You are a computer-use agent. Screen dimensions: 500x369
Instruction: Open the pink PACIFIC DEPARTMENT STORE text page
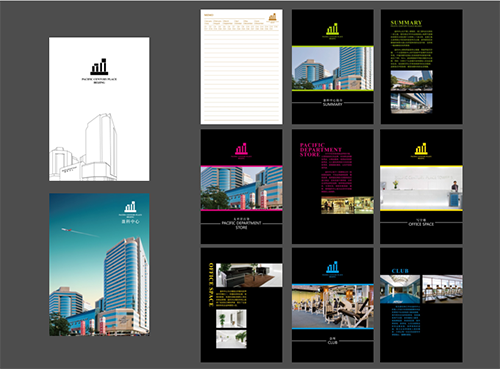[333, 187]
